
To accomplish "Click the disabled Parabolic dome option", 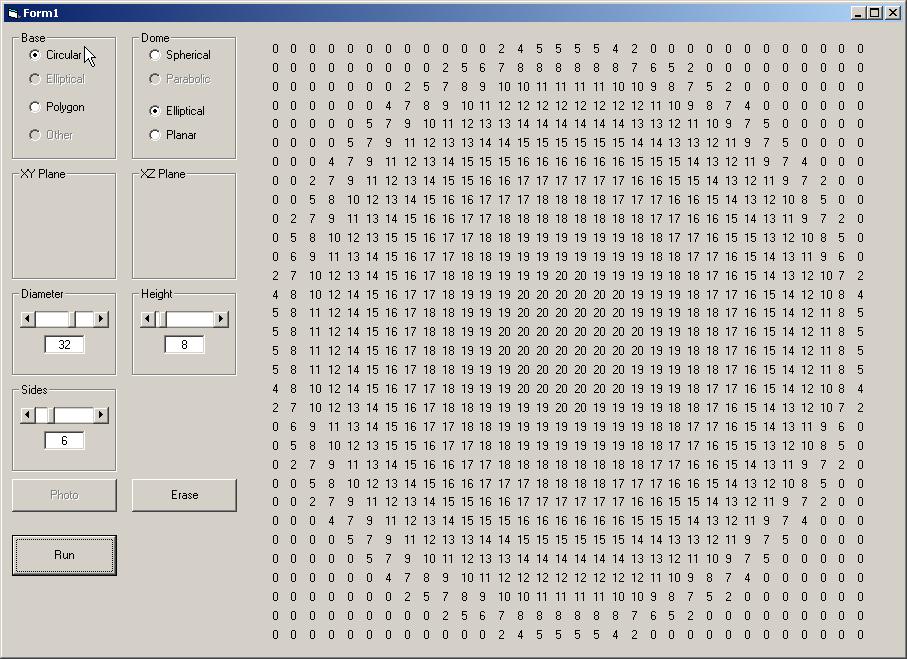I will 180,79.
